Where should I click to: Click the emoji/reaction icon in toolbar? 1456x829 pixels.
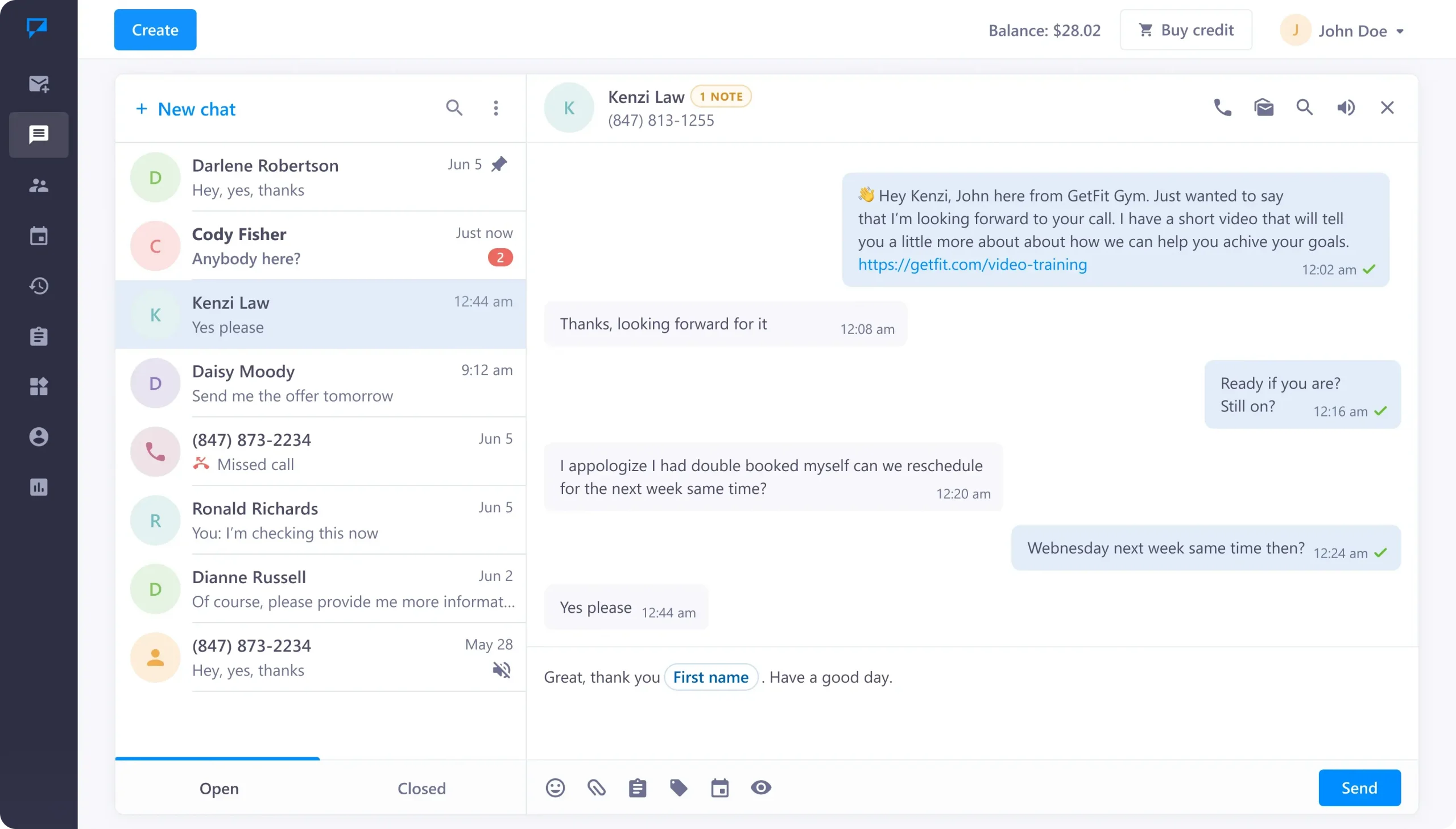pyautogui.click(x=555, y=787)
